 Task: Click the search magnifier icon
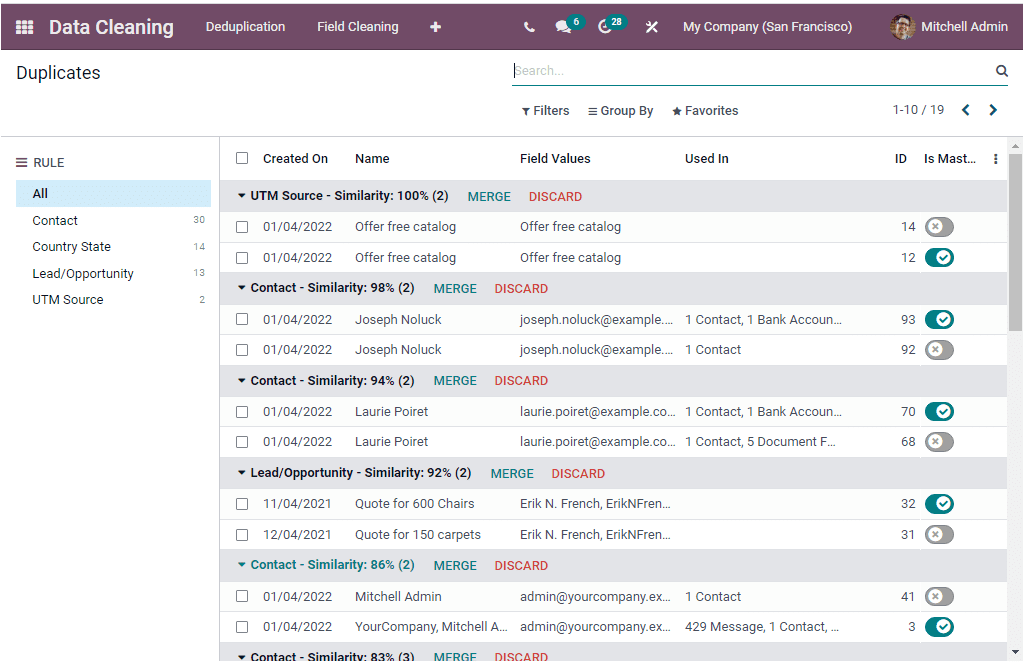1001,71
